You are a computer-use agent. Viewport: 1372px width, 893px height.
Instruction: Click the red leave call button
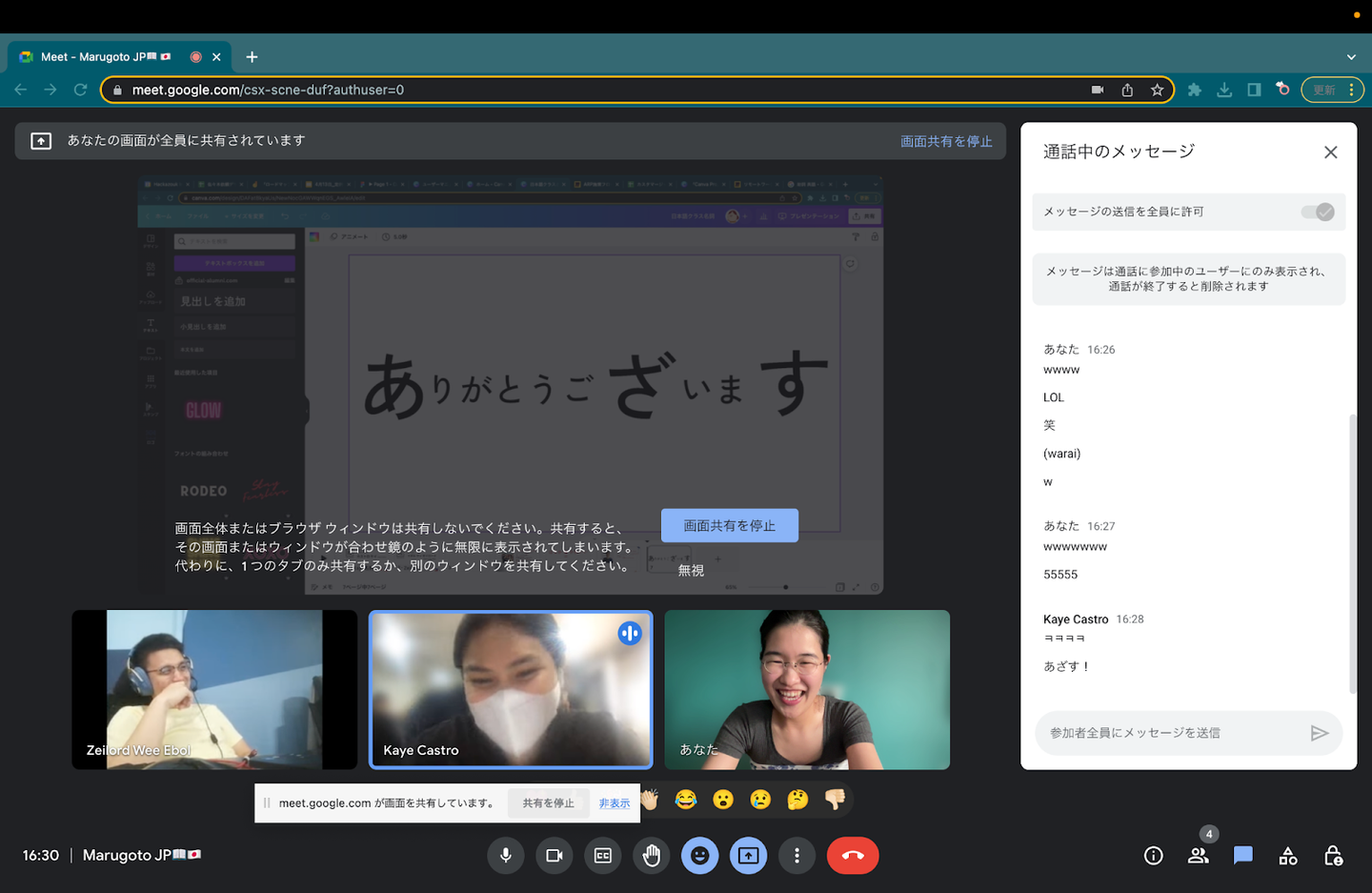pos(853,856)
